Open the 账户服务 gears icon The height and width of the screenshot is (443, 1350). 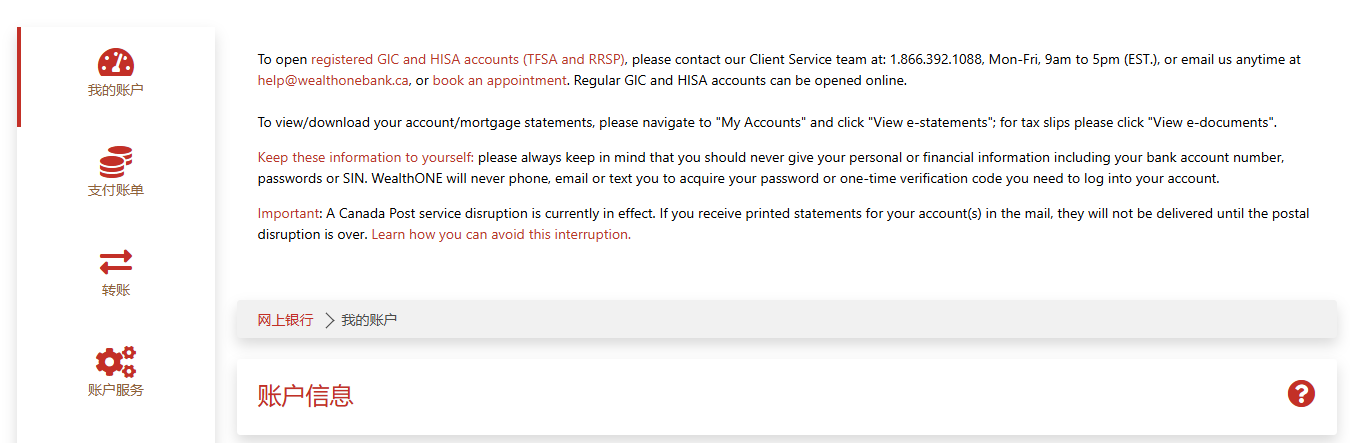(x=116, y=362)
